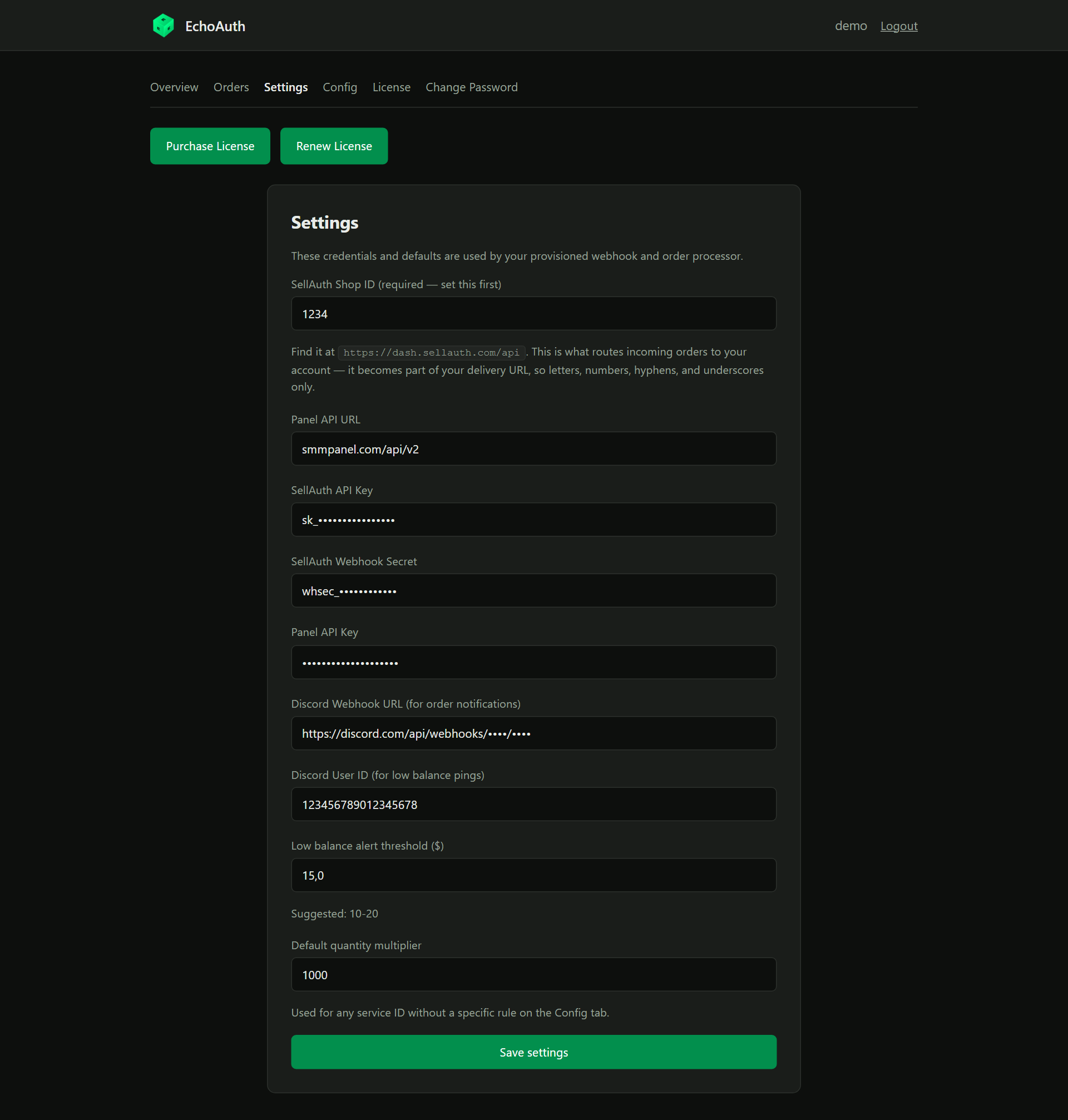
Task: Focus the Discord User ID field
Action: point(533,804)
